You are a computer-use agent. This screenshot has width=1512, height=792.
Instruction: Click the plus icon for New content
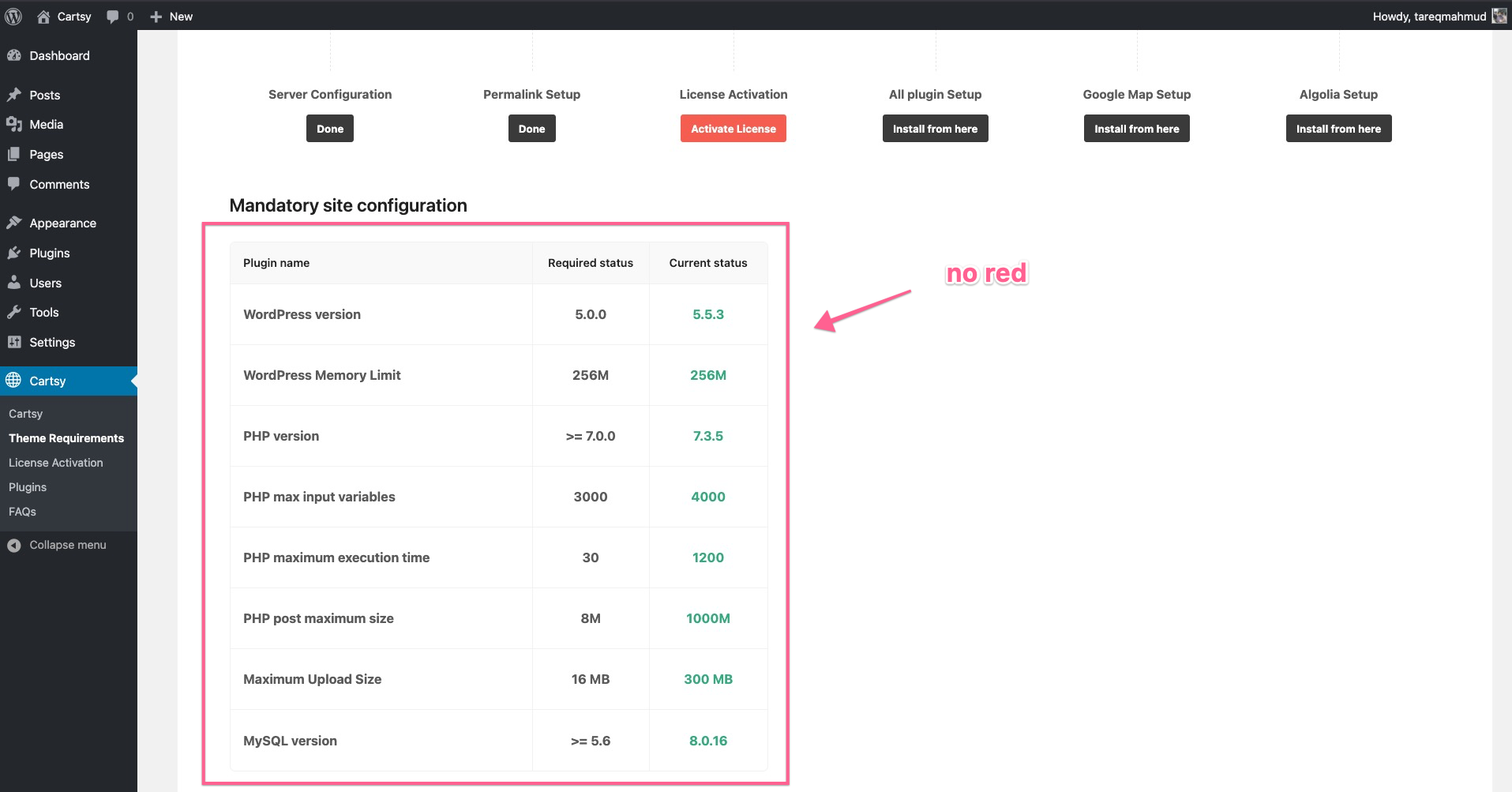pyautogui.click(x=156, y=17)
